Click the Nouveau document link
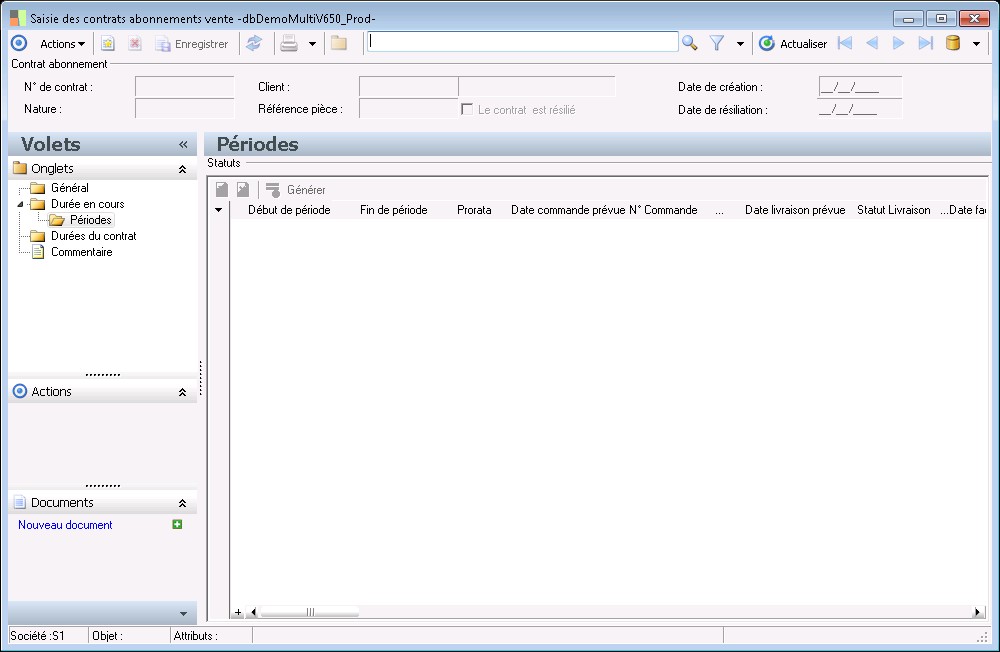This screenshot has height=652, width=1000. tap(65, 525)
